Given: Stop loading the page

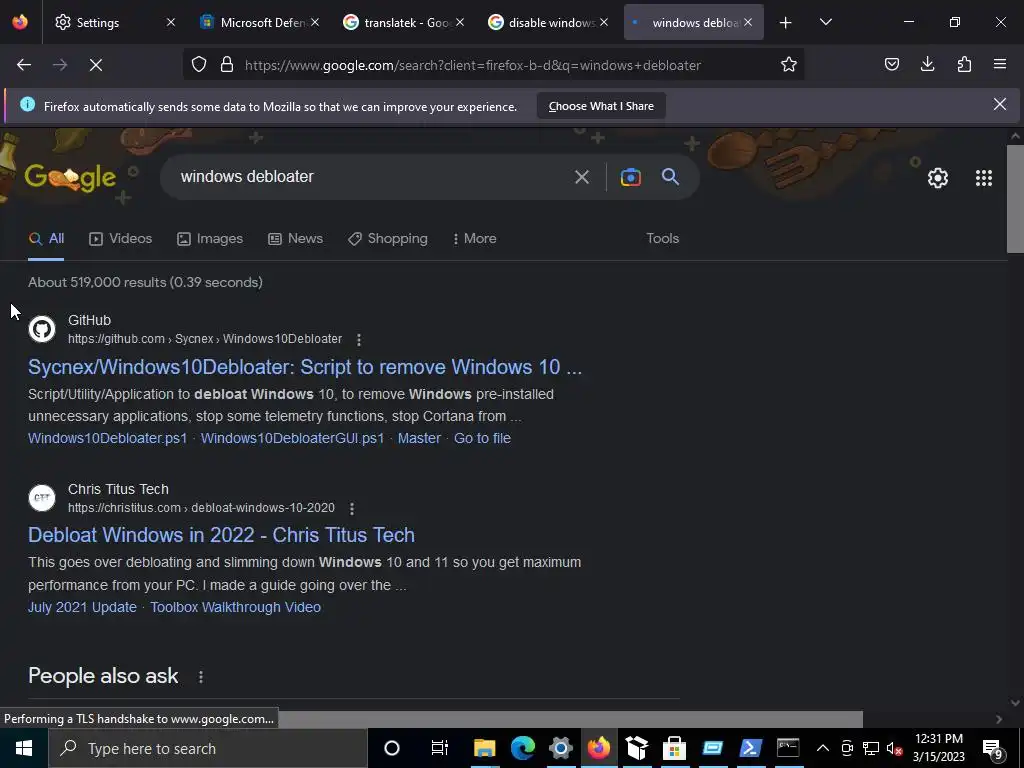Looking at the screenshot, I should tap(96, 65).
